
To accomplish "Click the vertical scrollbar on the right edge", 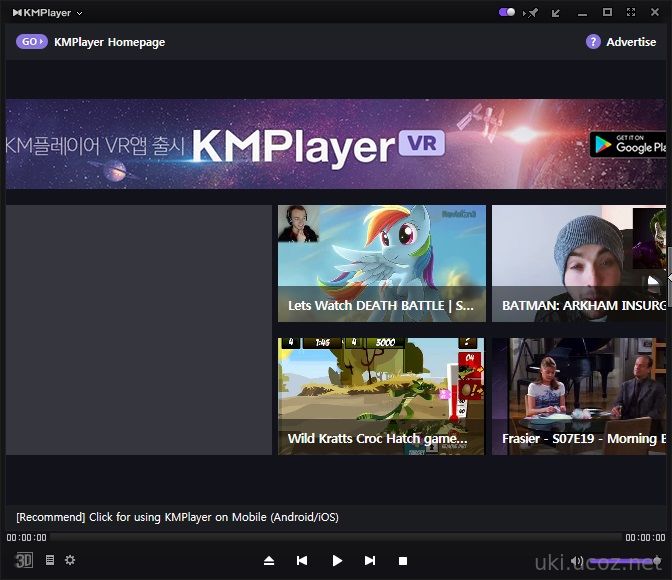I will [x=669, y=276].
